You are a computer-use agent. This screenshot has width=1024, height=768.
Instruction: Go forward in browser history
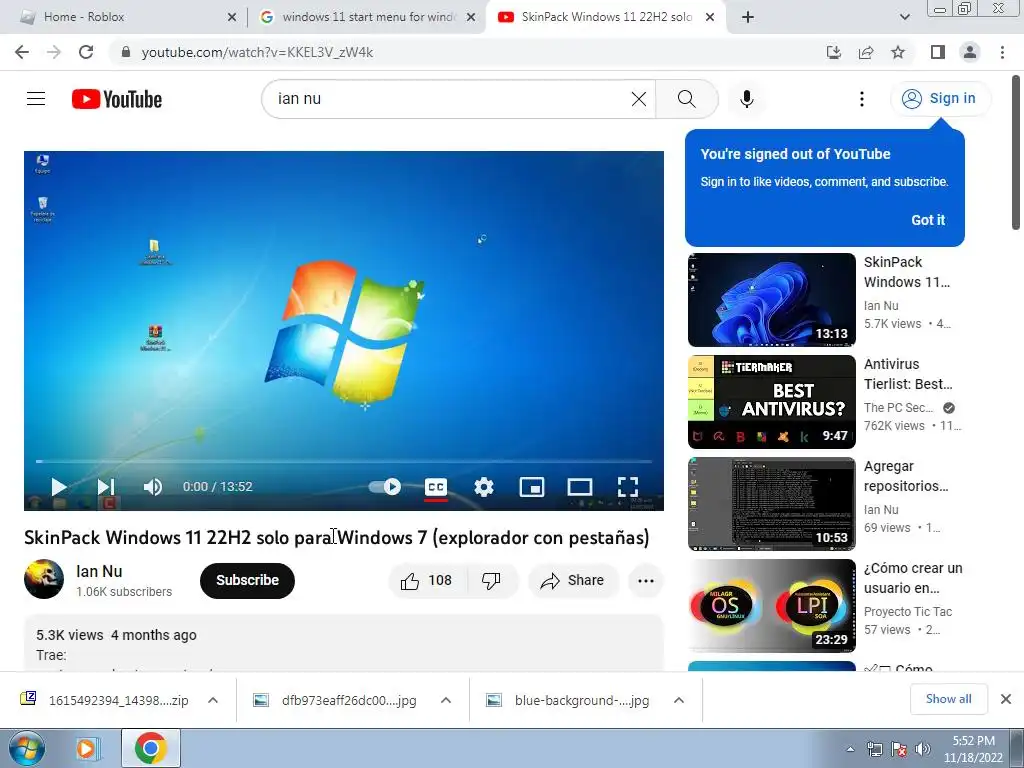[x=54, y=52]
